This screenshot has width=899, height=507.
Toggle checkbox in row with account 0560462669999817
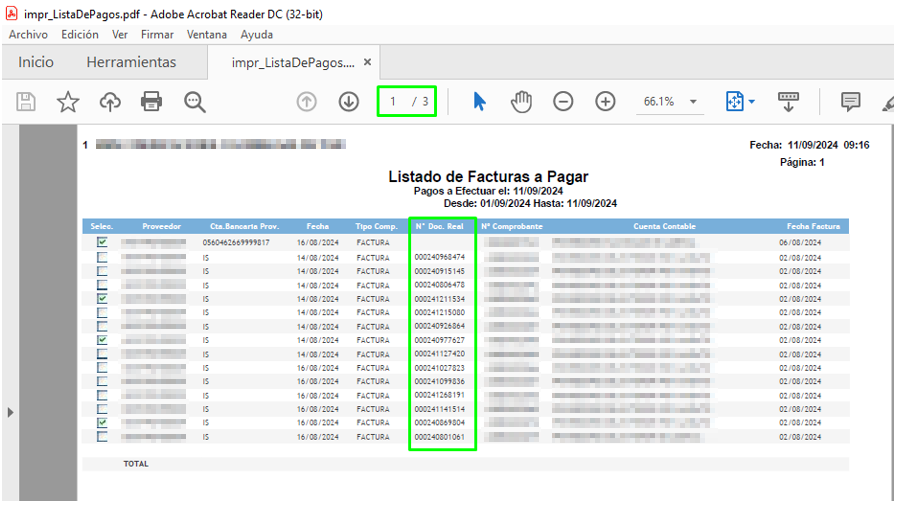102,242
